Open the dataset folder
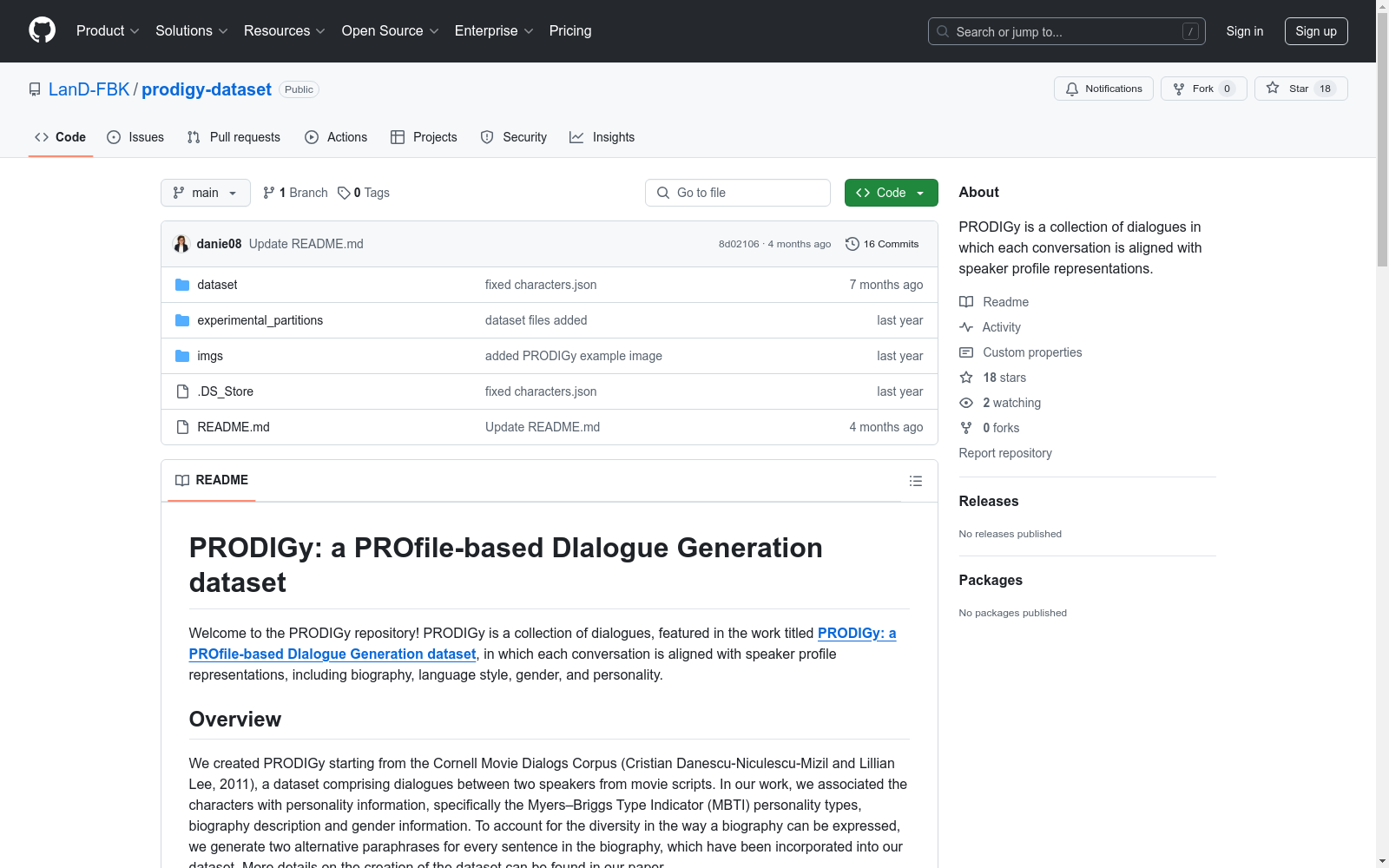Screen dimensions: 1389x868 [x=217, y=285]
